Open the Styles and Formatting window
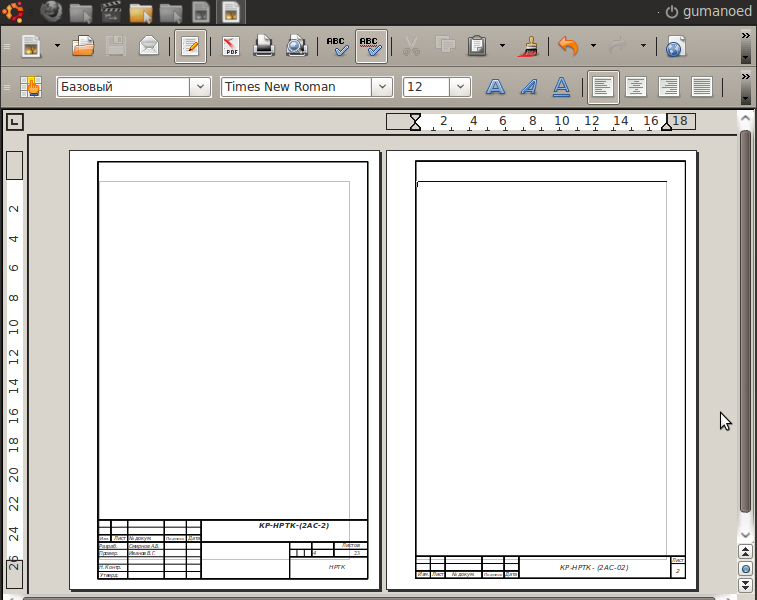Screen dimensions: 757x600 pyautogui.click(x=30, y=87)
